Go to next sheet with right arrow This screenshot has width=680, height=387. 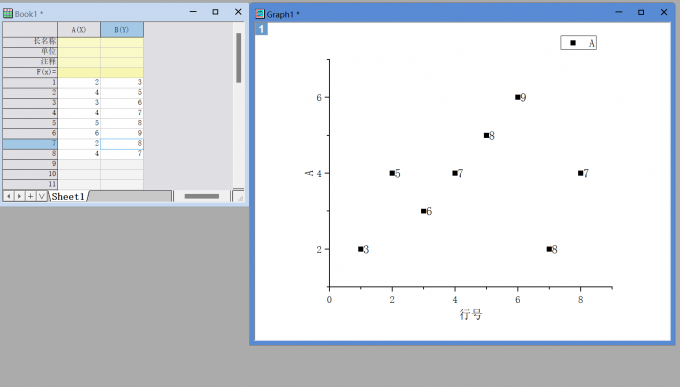[x=19, y=197]
